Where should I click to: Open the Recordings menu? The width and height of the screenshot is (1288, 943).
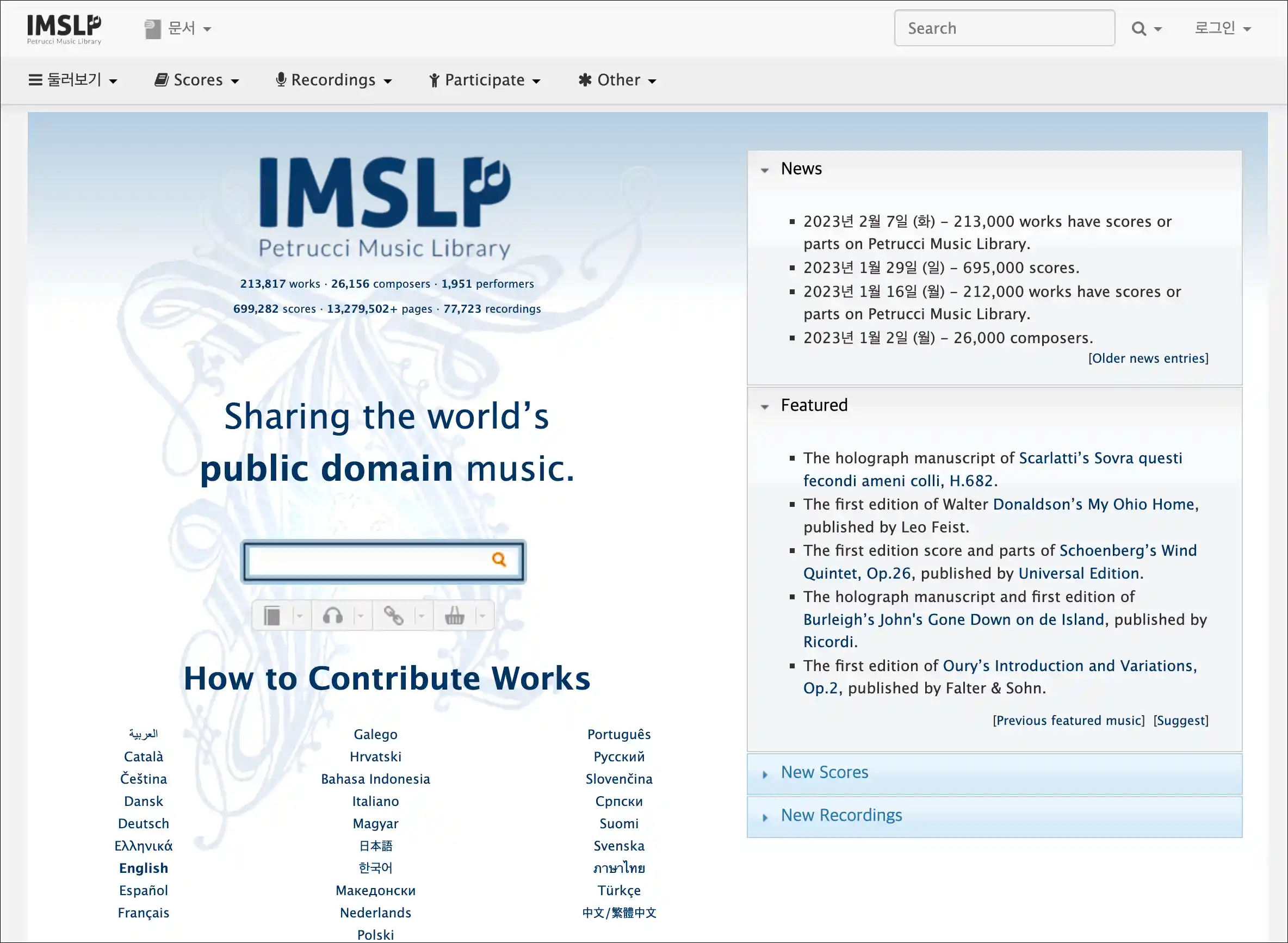coord(334,80)
